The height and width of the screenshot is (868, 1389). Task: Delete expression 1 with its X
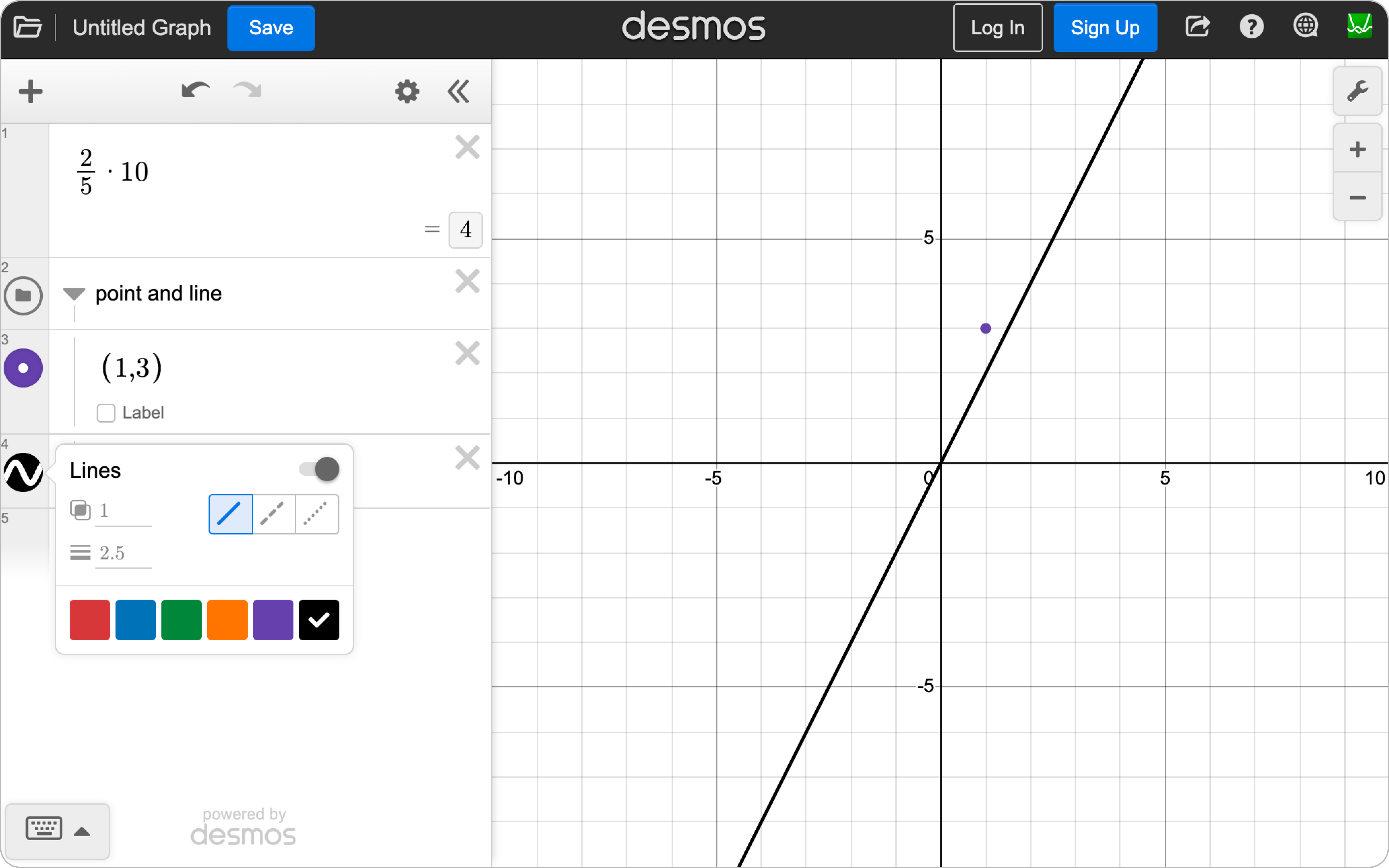coord(467,147)
